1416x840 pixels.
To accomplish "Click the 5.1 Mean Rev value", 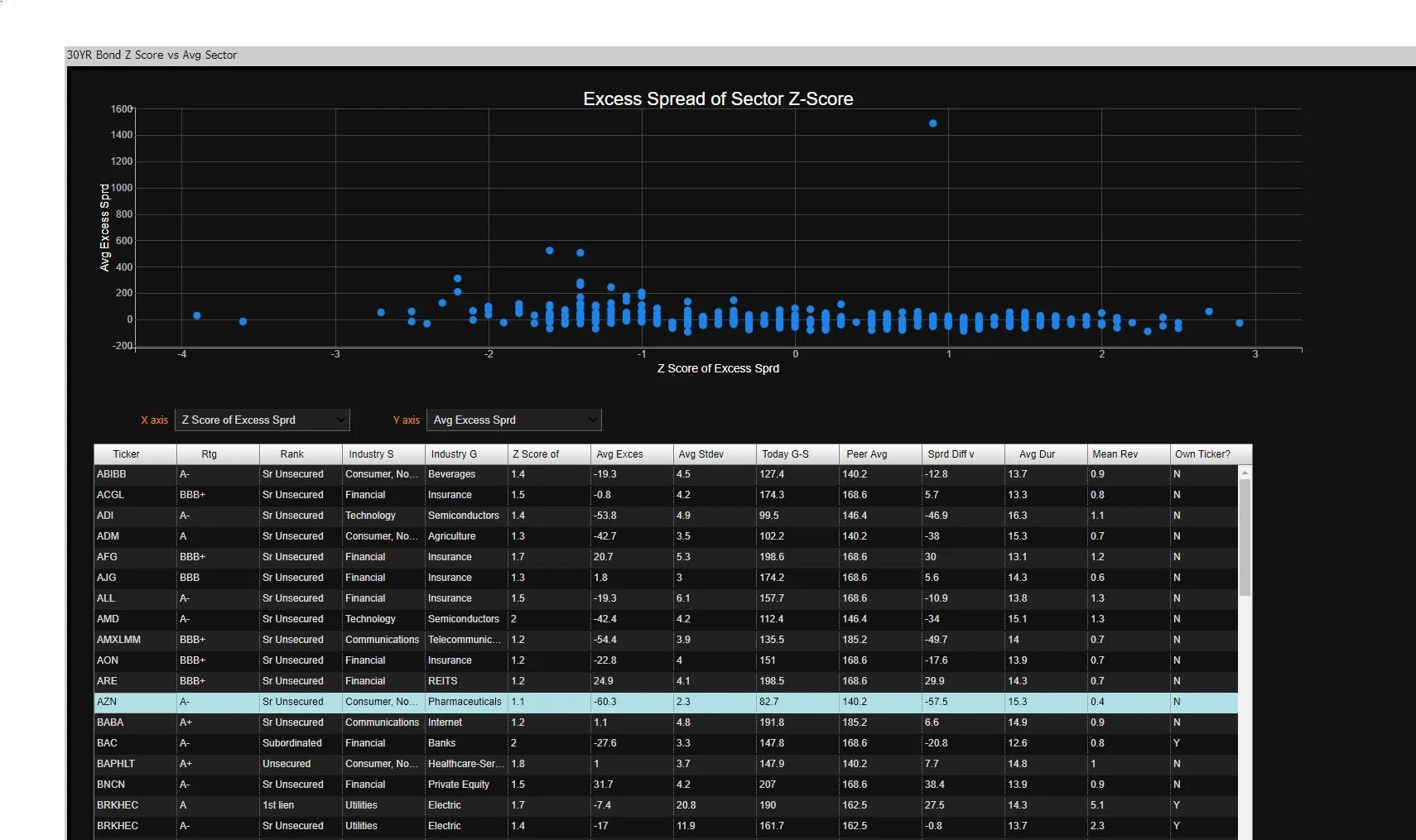I will click(x=1129, y=805).
